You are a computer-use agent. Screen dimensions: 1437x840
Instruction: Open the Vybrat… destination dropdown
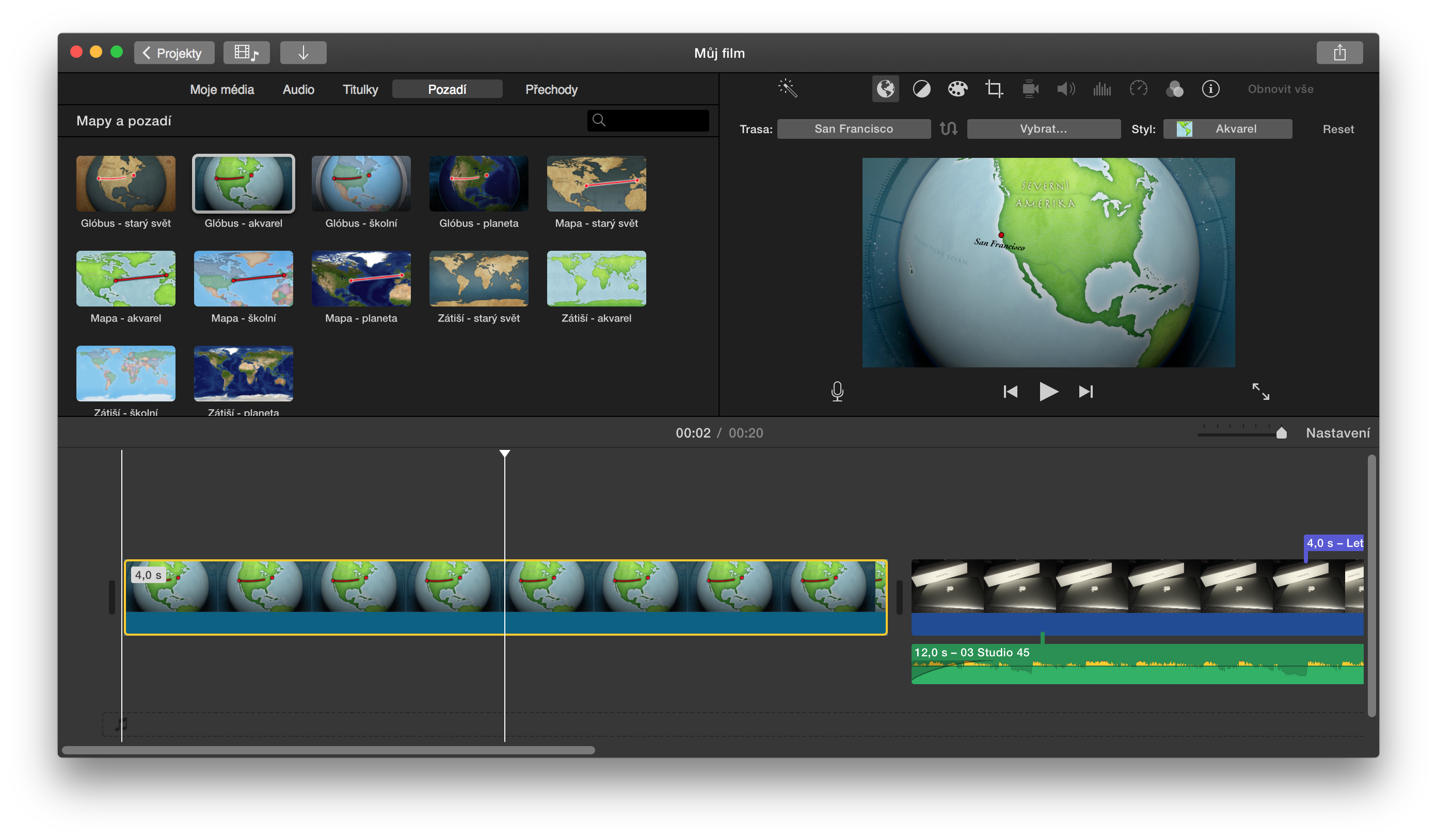1044,129
